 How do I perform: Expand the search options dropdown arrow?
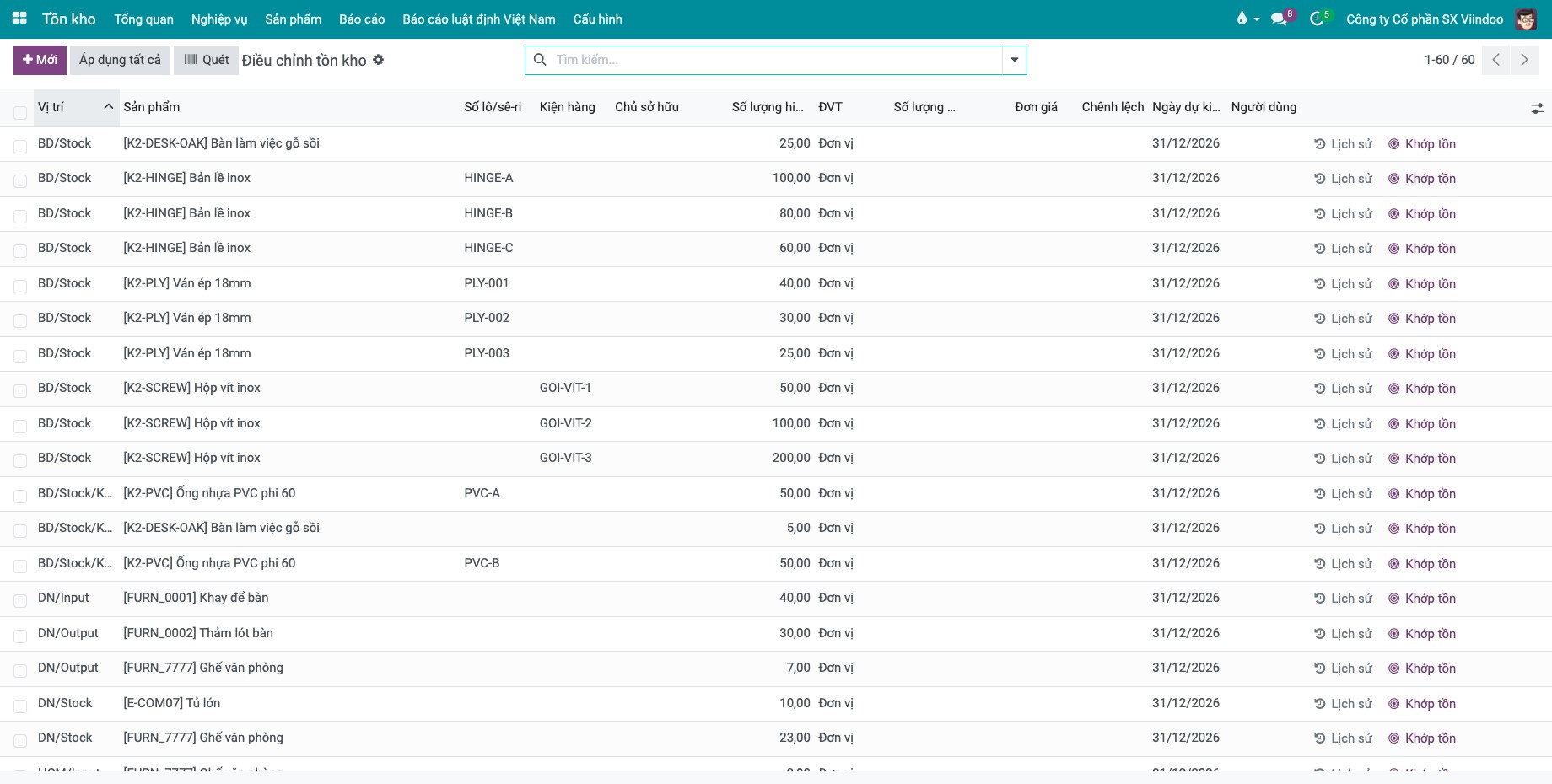click(1014, 60)
